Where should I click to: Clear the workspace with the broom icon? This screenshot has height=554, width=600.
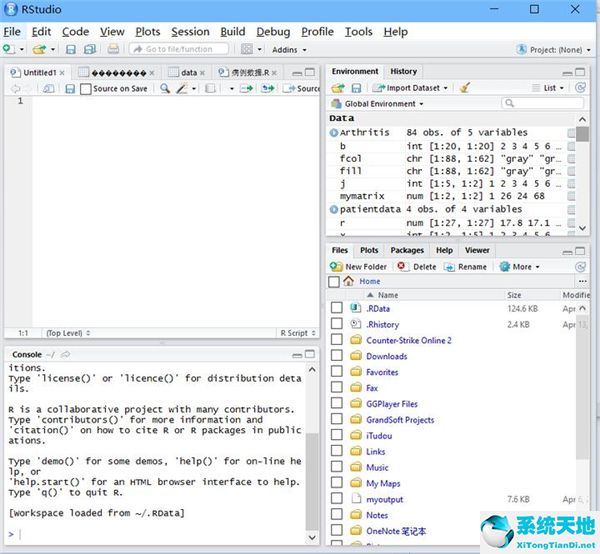pyautogui.click(x=465, y=88)
